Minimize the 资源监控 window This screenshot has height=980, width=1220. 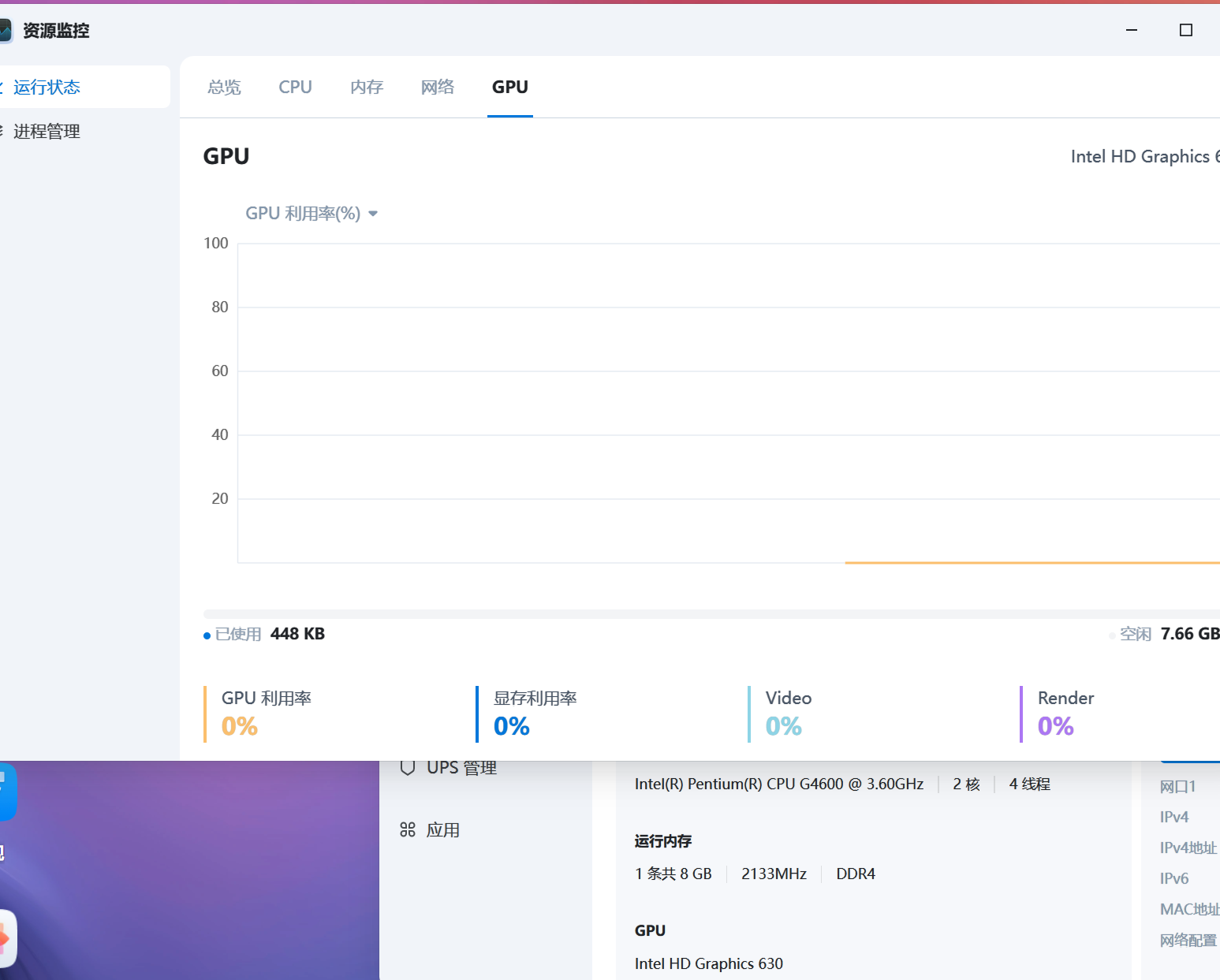point(1132,30)
